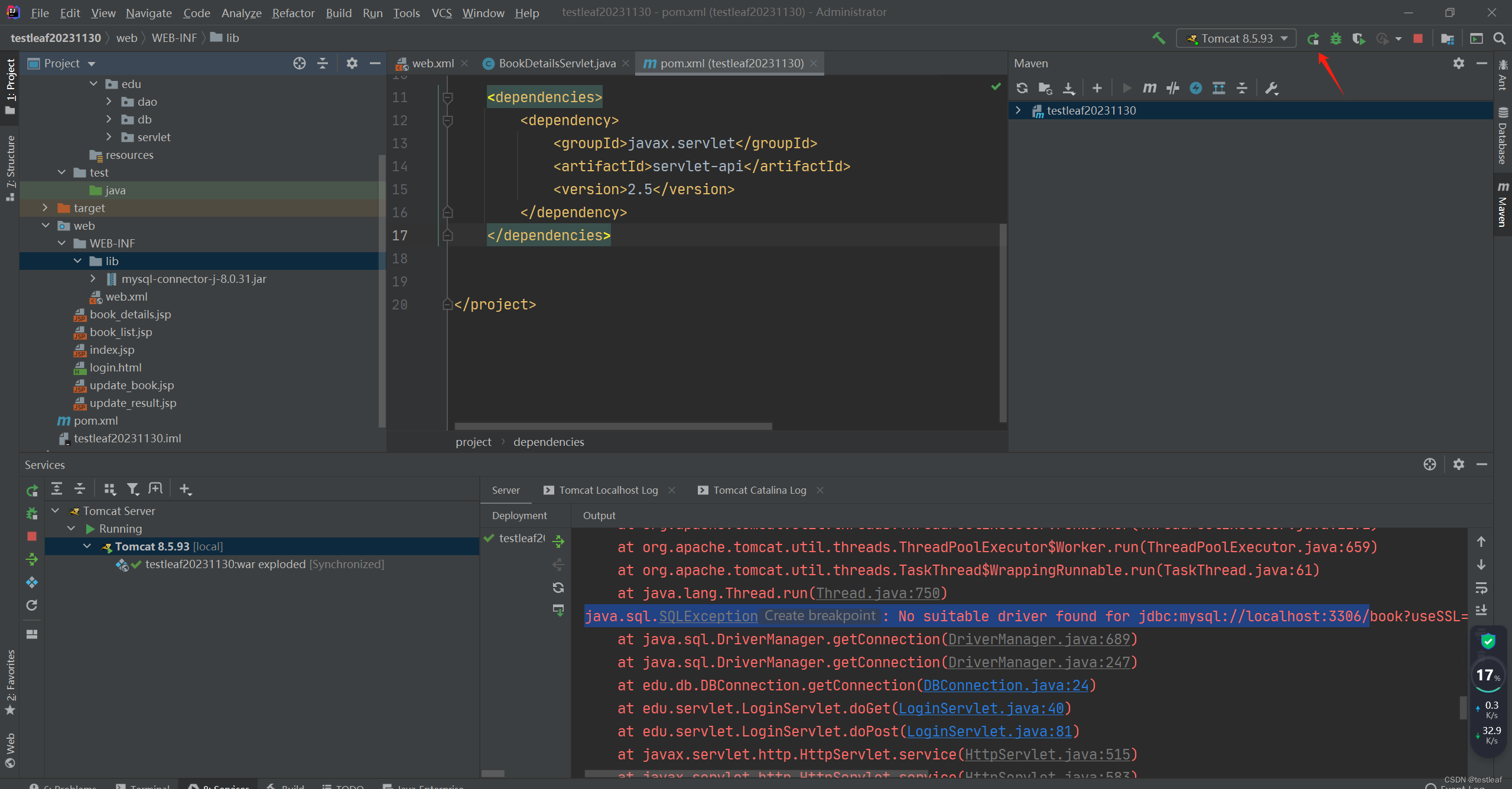Toggle Skip Tests mode in Maven toolbar
This screenshot has width=1512, height=789.
(1196, 88)
